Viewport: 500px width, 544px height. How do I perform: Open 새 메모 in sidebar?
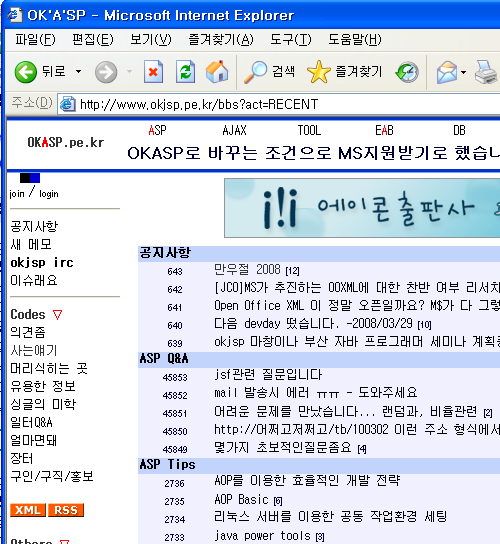(x=31, y=245)
